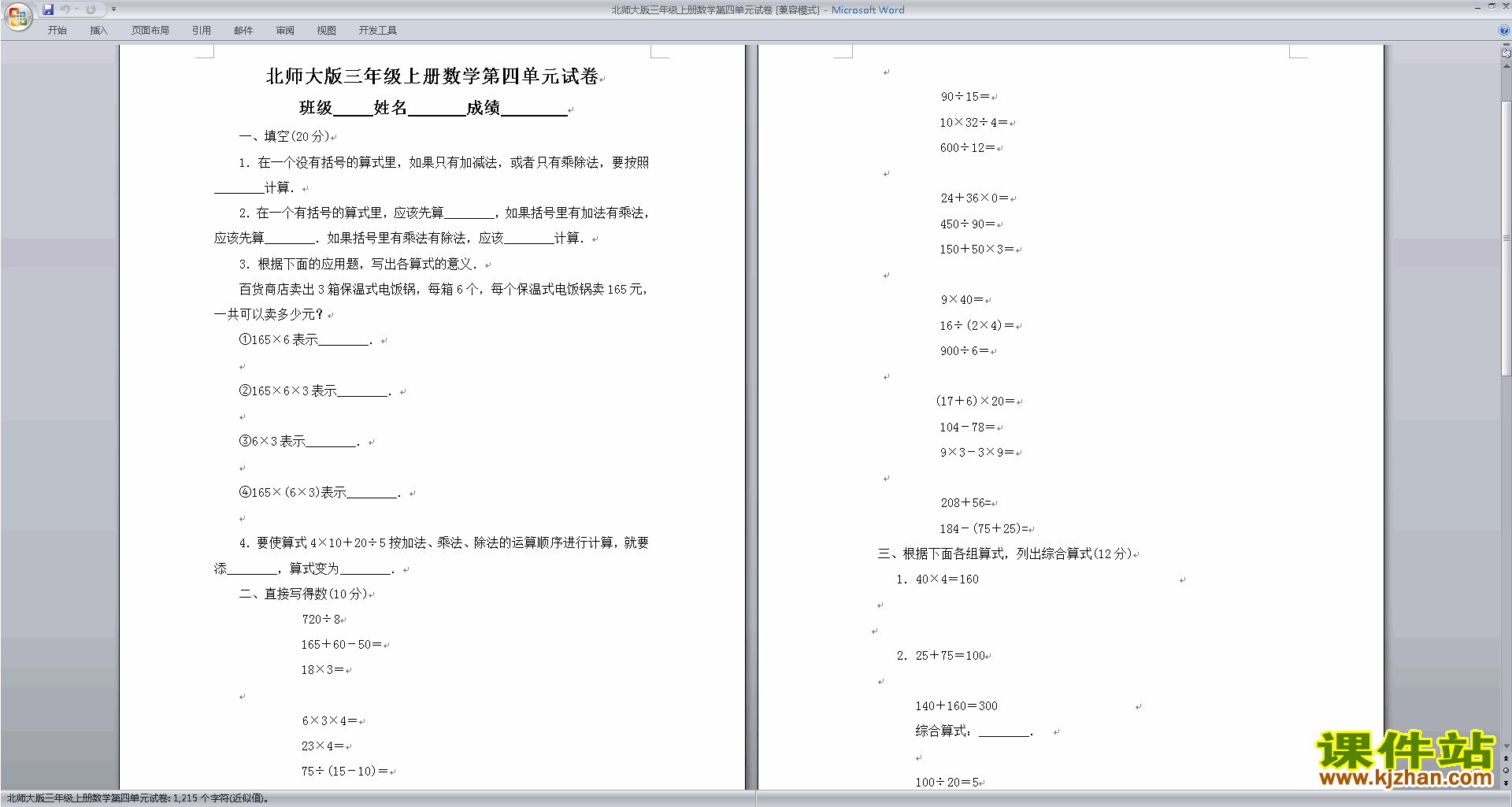Image resolution: width=1512 pixels, height=807 pixels.
Task: Click the line ④165×(6×3)表示
Action: pos(321,493)
